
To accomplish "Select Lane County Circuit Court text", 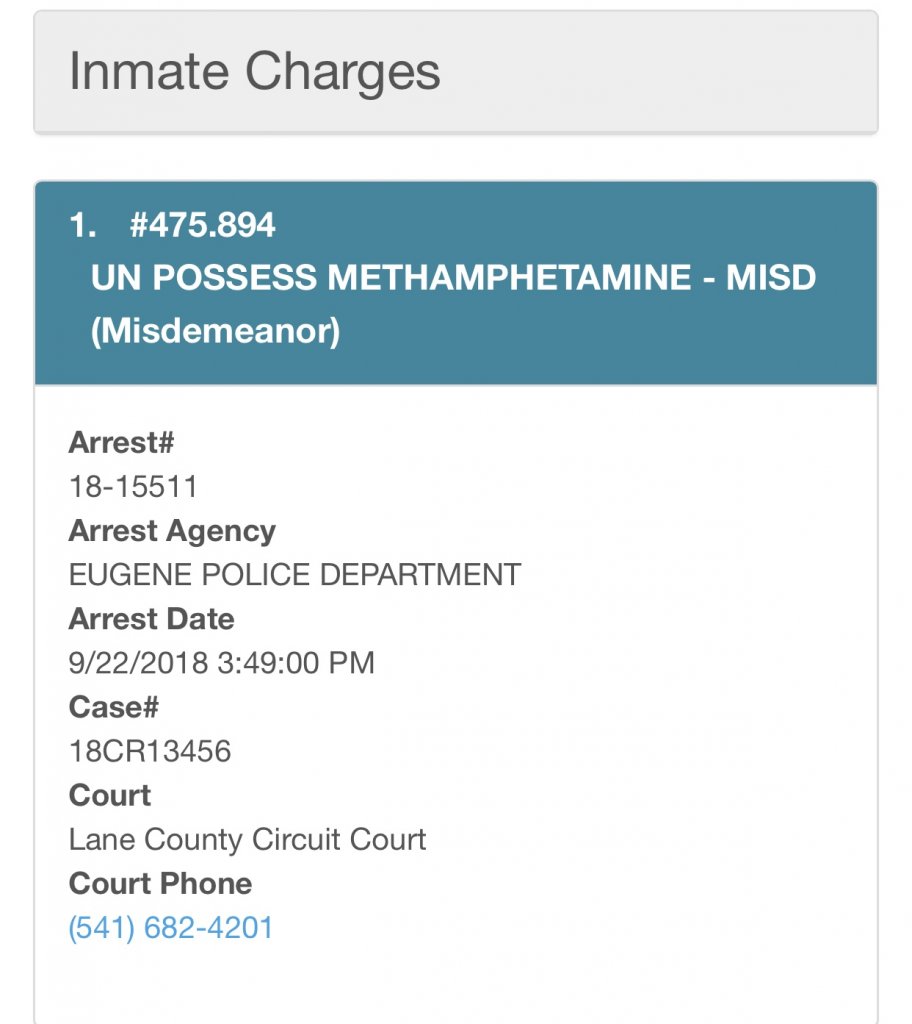I will [x=247, y=839].
